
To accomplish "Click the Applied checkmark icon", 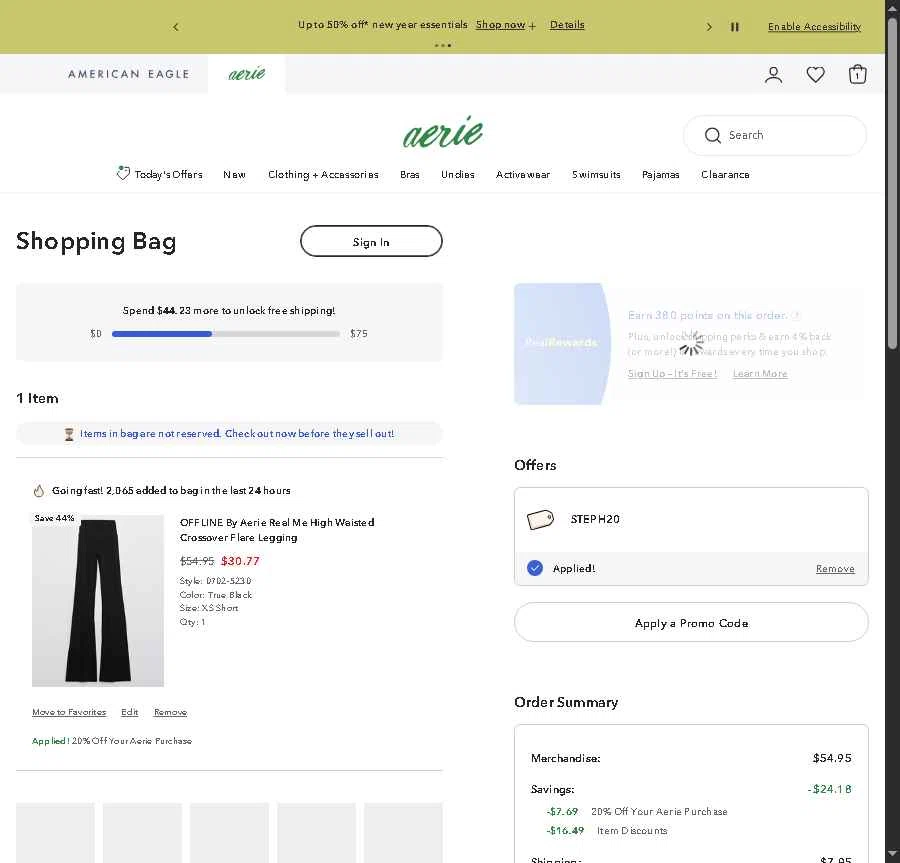I will point(534,568).
